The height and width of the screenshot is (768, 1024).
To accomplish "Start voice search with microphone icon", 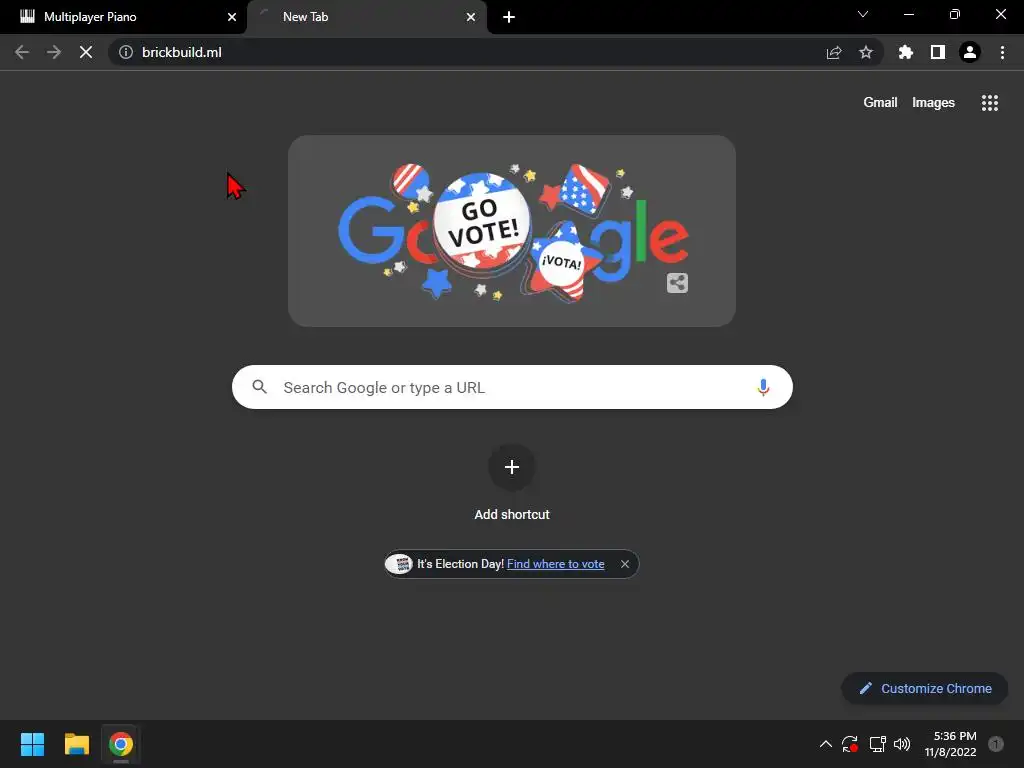I will (763, 387).
